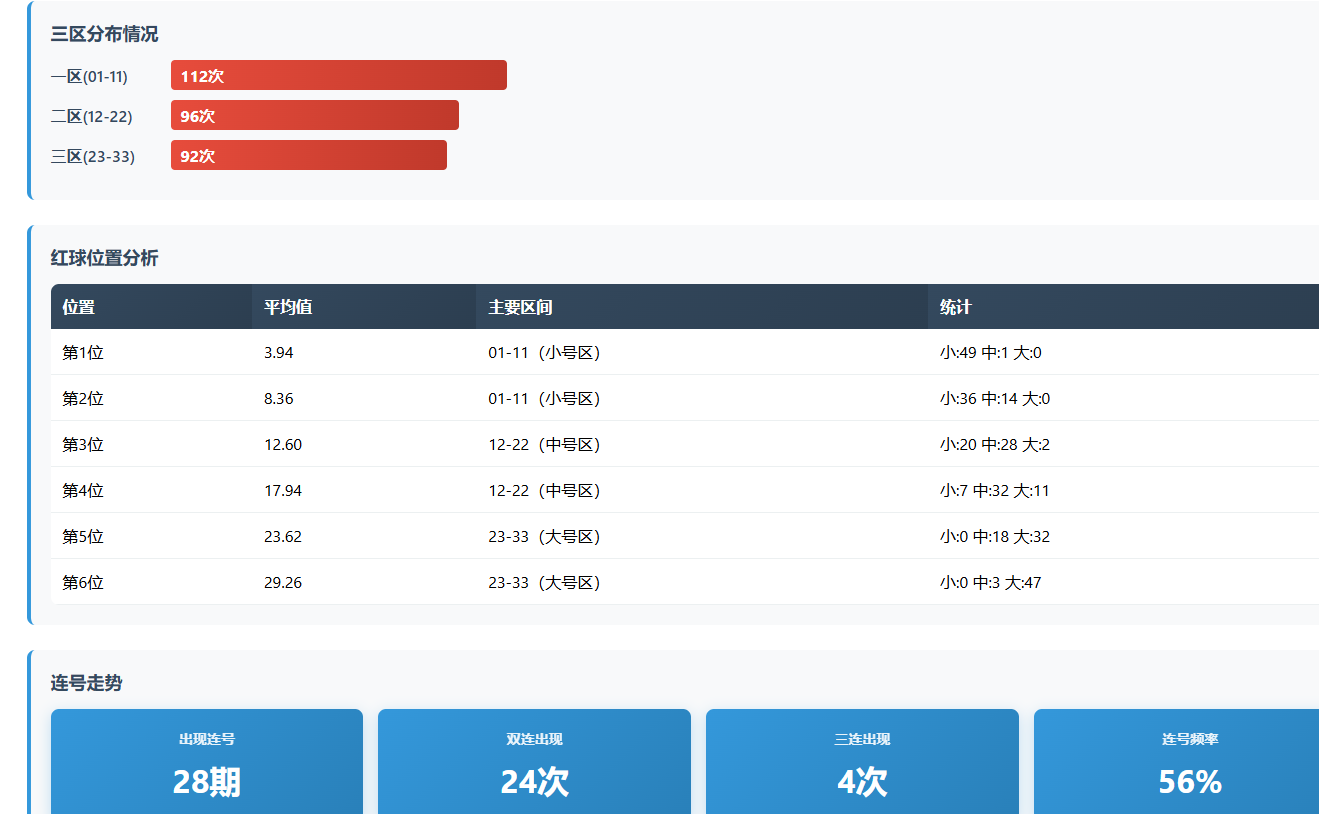1319x814 pixels.
Task: Click the 出现连号 28期 card
Action: click(x=207, y=762)
